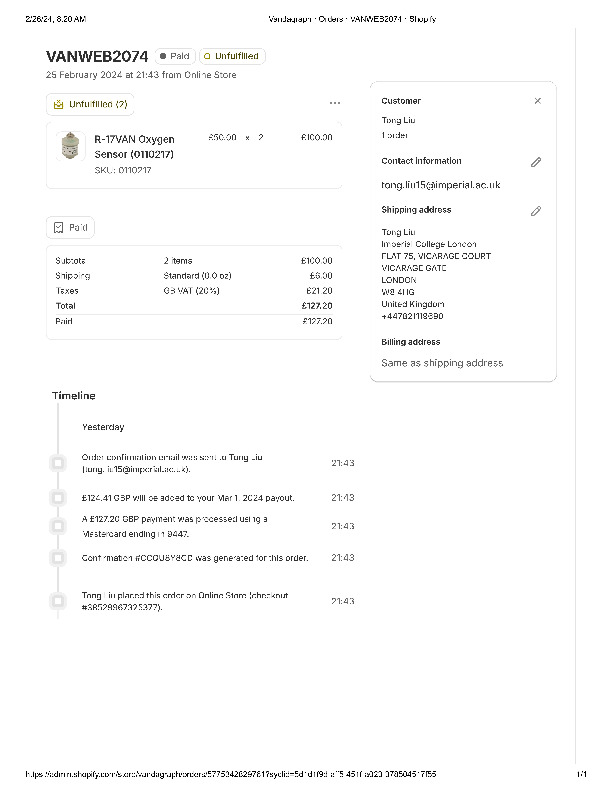Click the Paid status badge beside the order number
612x792 pixels.
pyautogui.click(x=174, y=57)
